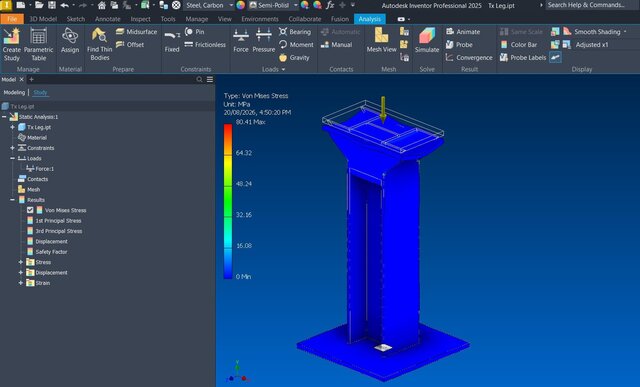Toggle the Color Bar display
The width and height of the screenshot is (640, 387).
pyautogui.click(x=519, y=44)
